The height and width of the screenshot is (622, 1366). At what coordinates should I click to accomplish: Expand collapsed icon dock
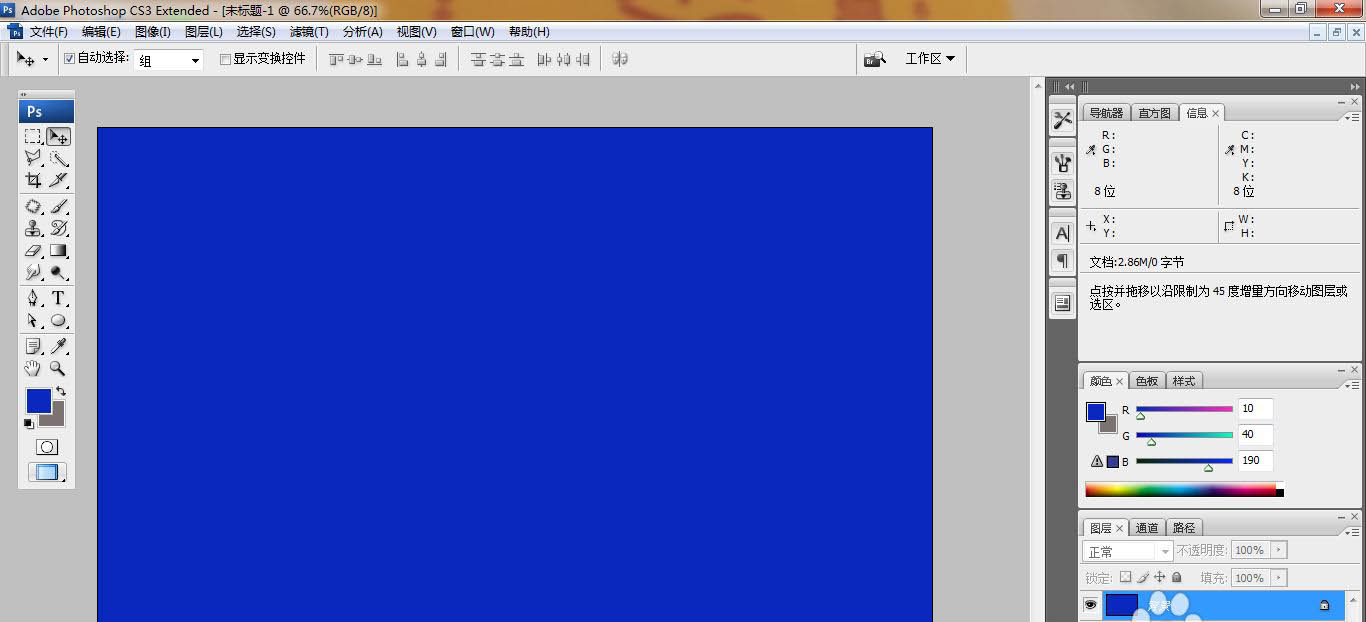click(x=1069, y=87)
